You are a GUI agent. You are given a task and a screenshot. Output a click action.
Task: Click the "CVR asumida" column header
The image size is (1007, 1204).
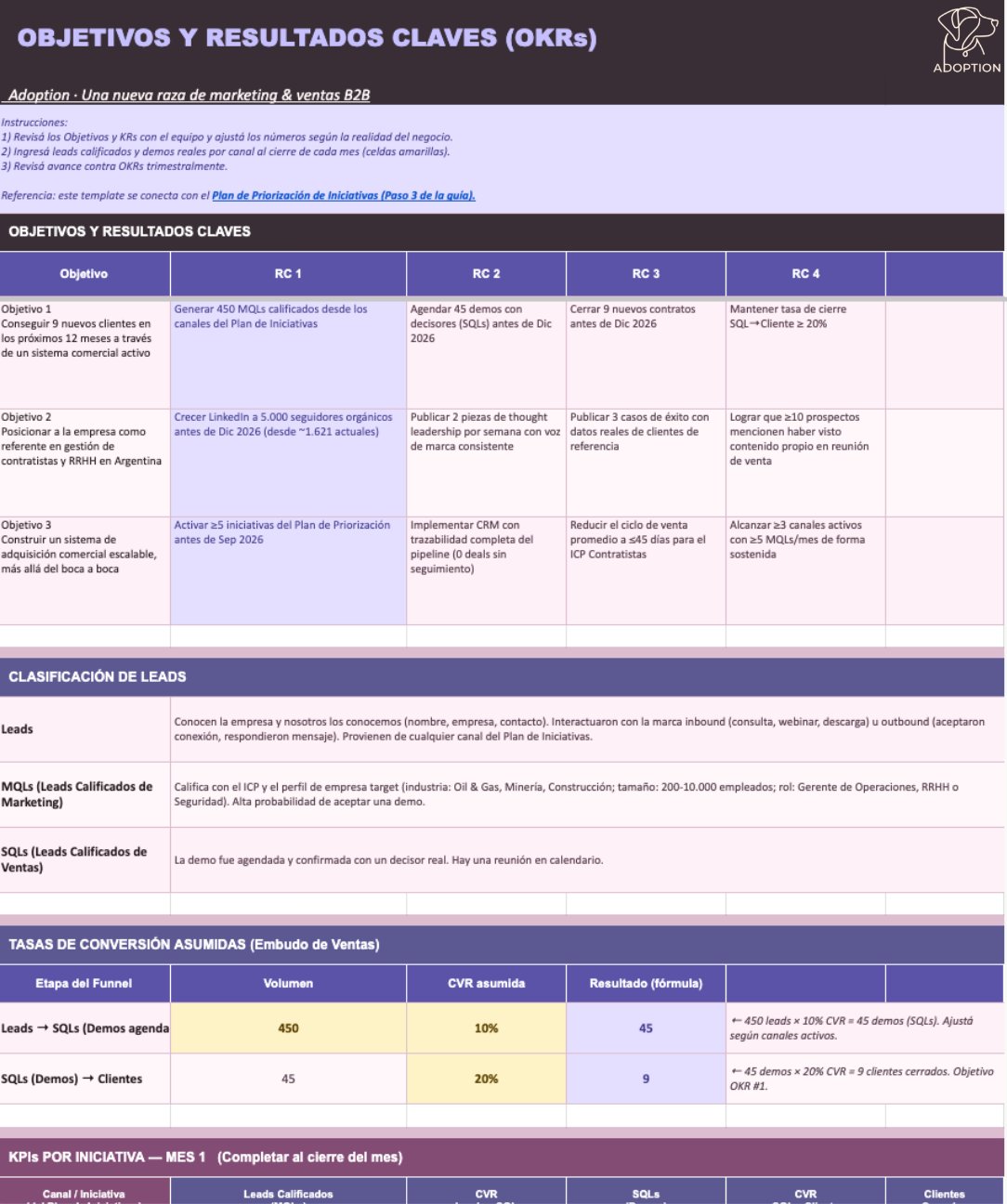486,983
